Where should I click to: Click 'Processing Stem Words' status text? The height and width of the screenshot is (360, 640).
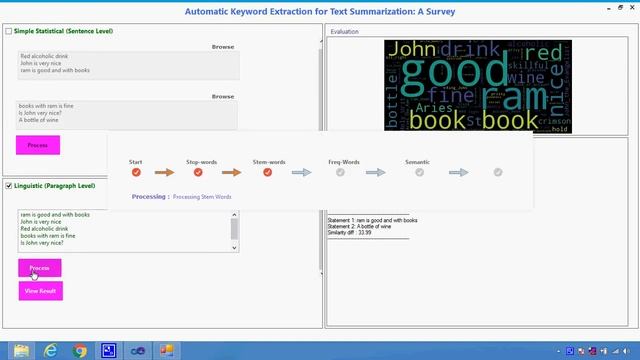(202, 197)
